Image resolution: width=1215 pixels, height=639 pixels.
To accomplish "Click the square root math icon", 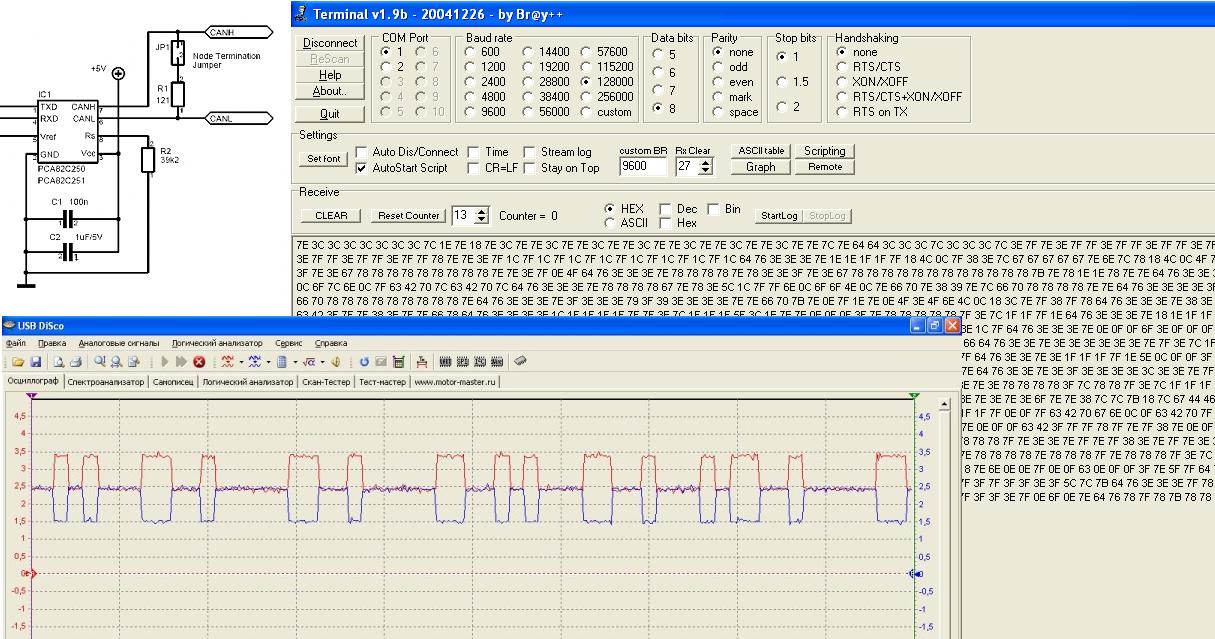I will point(308,361).
